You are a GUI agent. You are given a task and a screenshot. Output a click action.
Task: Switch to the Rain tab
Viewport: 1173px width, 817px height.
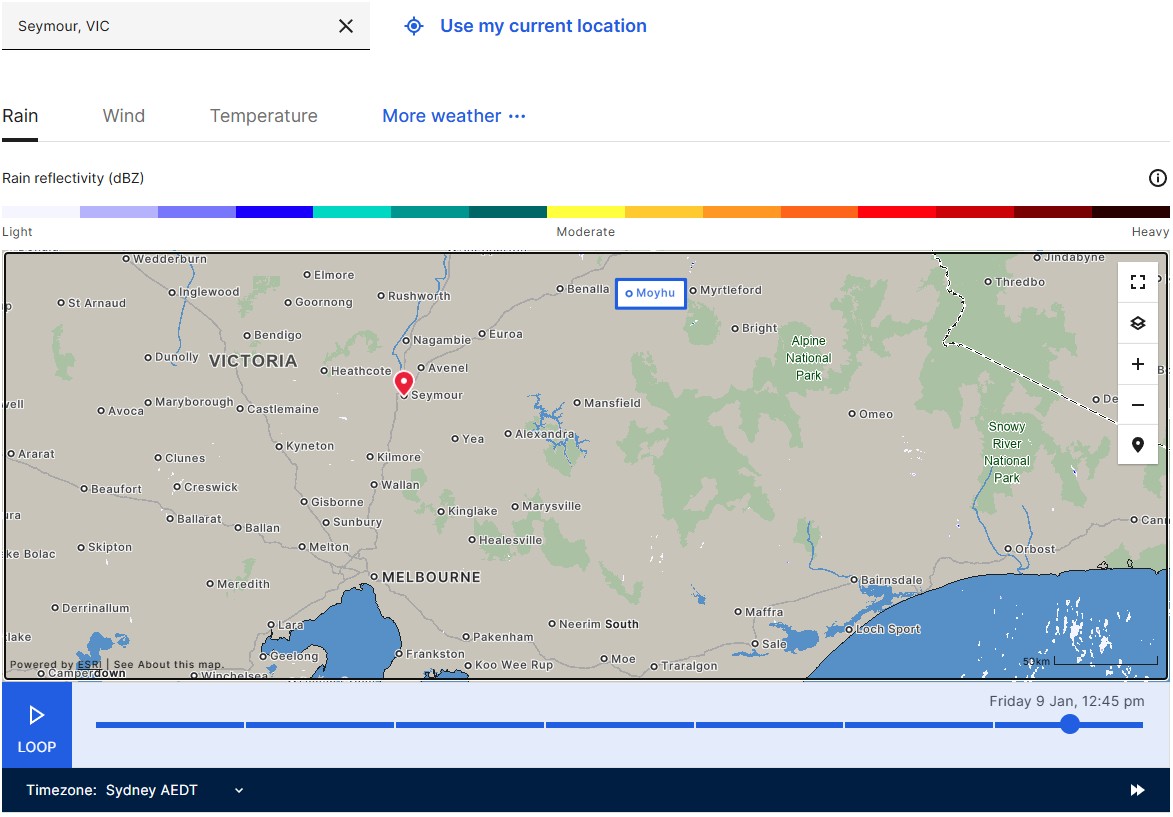coord(20,116)
